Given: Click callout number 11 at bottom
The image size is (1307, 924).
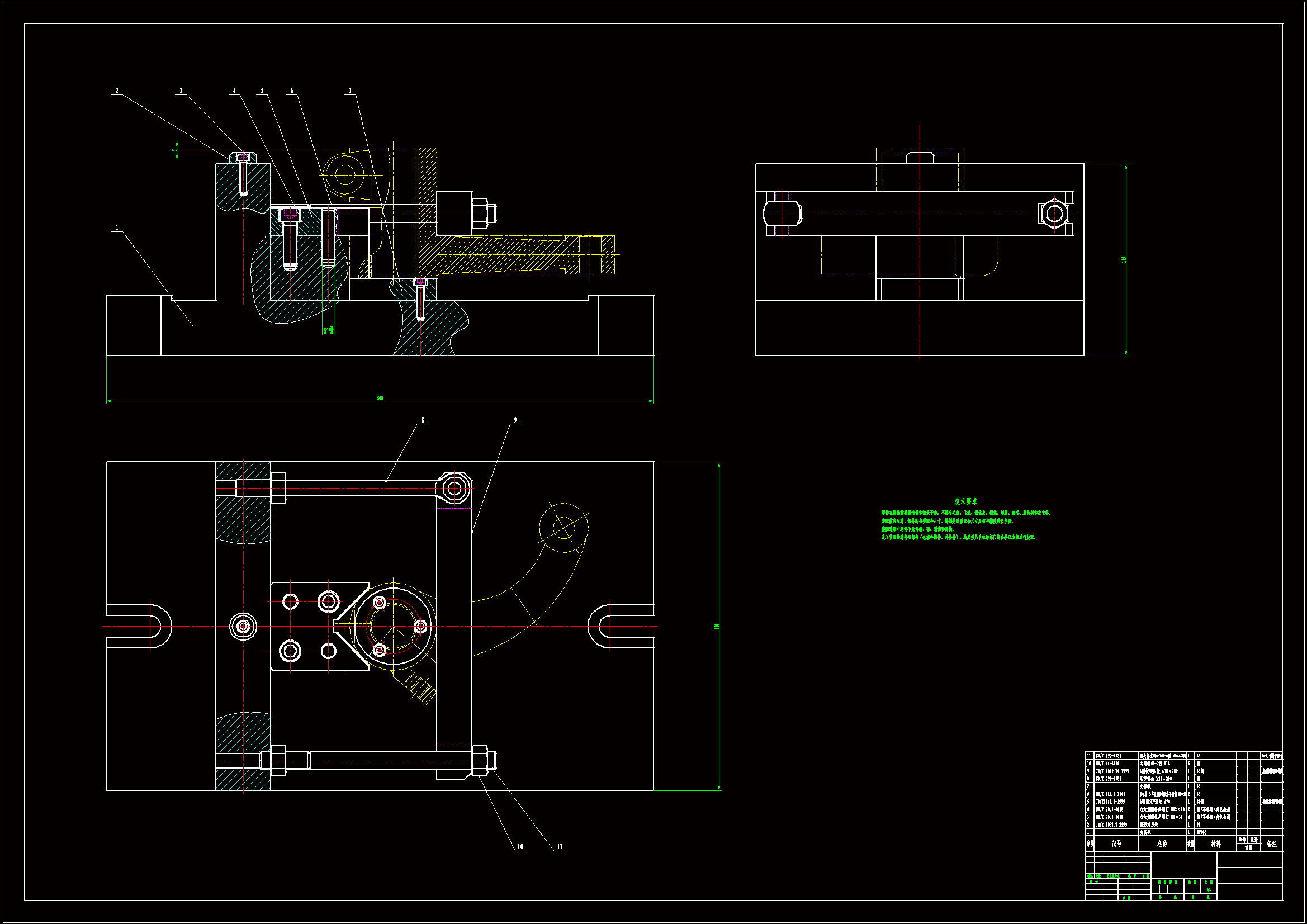Looking at the screenshot, I should click(560, 846).
